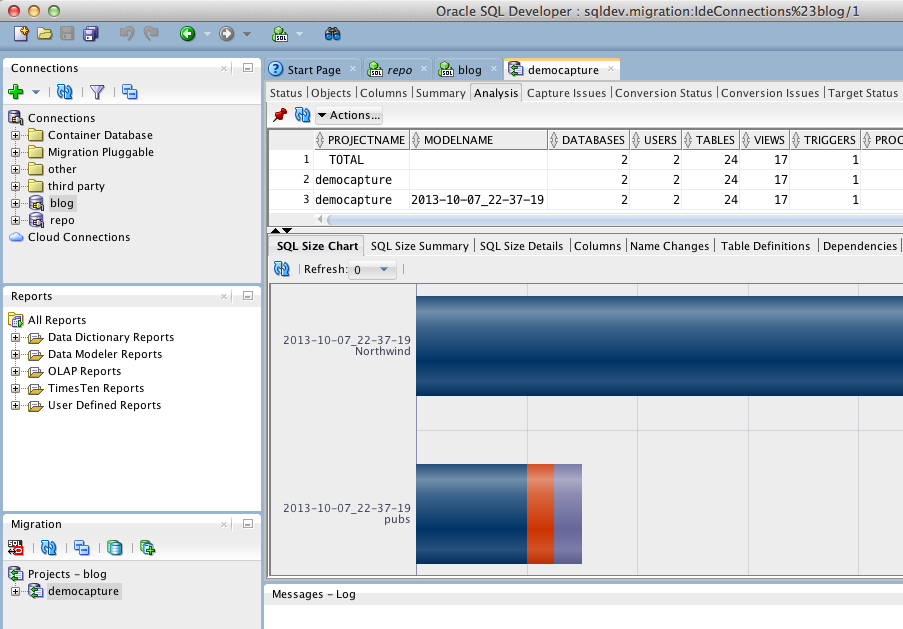Viewport: 903px width, 629px height.
Task: Pin the democapture report with red pin
Action: pos(280,115)
